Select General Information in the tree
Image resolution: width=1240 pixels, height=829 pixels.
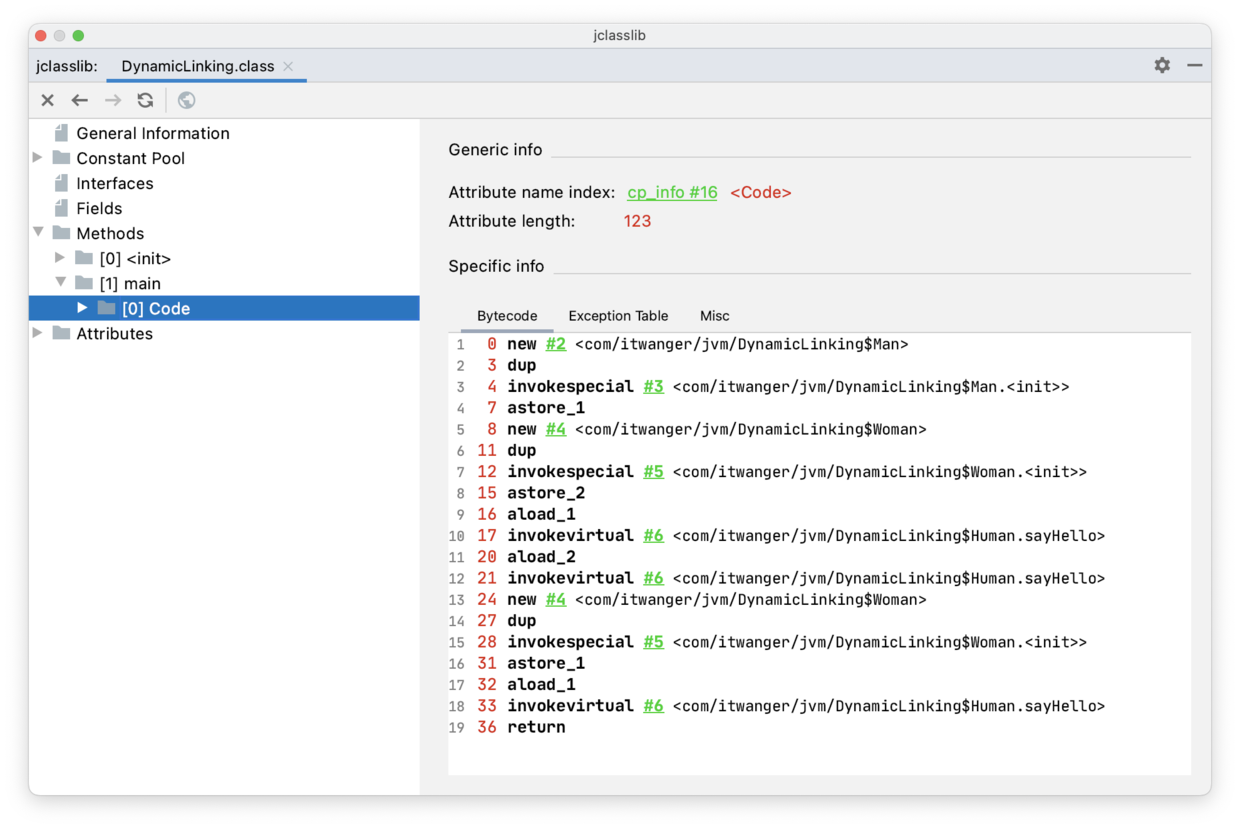152,133
